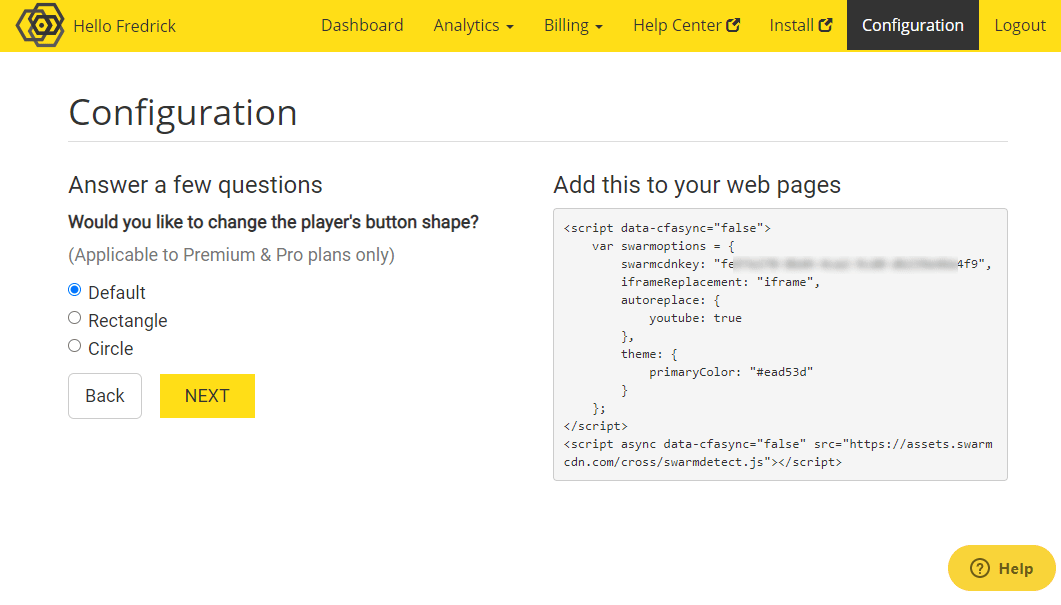
Task: Click the 'youtube: true' code line
Action: tap(695, 318)
